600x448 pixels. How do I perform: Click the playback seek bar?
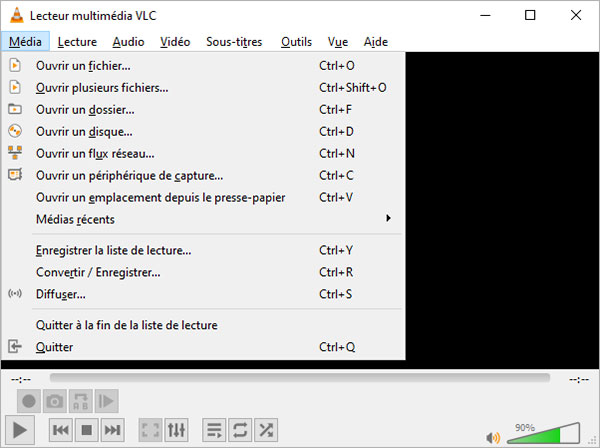click(300, 378)
